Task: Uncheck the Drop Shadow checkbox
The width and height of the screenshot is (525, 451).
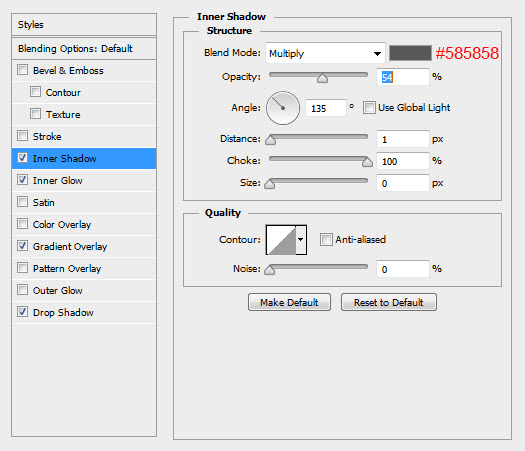Action: [x=22, y=312]
